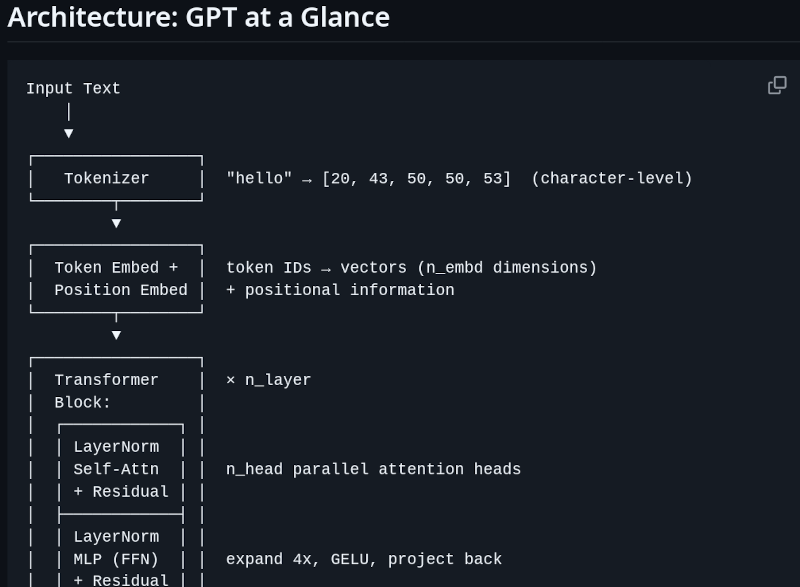Click the Tokenizer box in diagram

click(116, 178)
